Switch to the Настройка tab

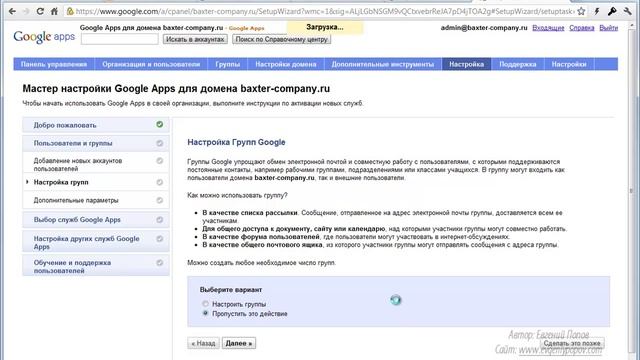(x=467, y=64)
